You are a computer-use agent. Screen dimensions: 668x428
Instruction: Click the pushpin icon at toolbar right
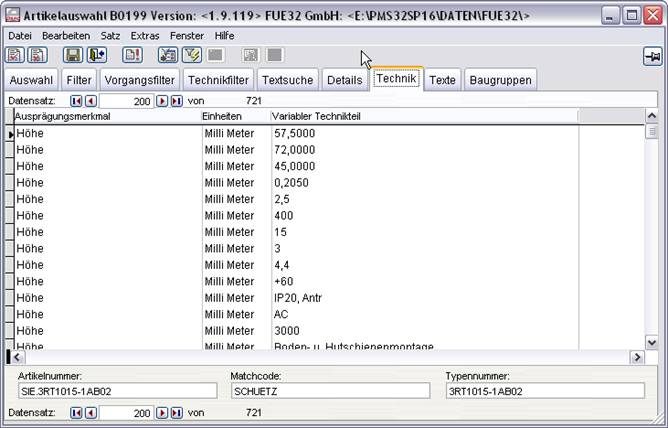click(x=652, y=57)
